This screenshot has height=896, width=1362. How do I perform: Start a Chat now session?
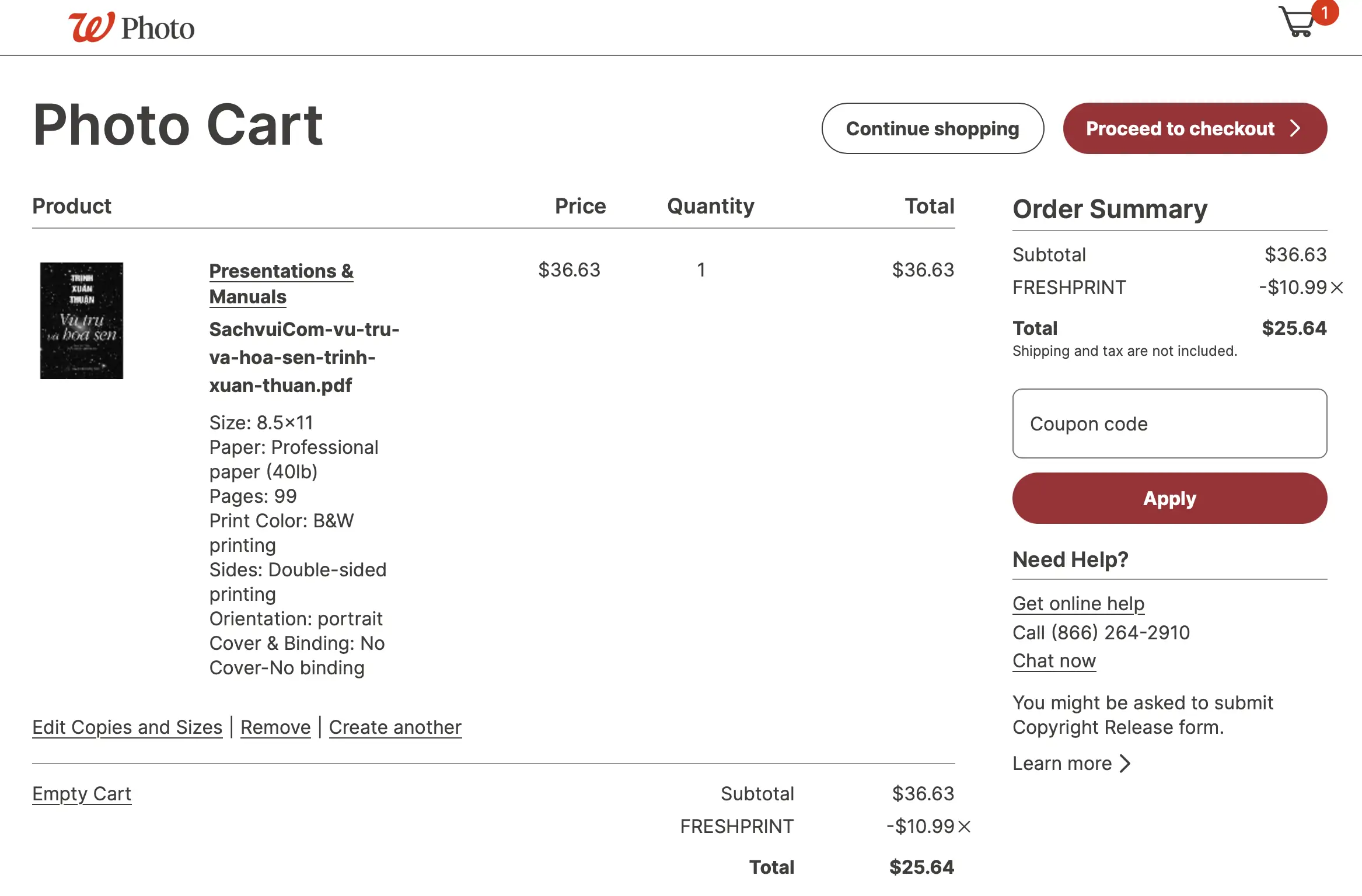pyautogui.click(x=1054, y=661)
